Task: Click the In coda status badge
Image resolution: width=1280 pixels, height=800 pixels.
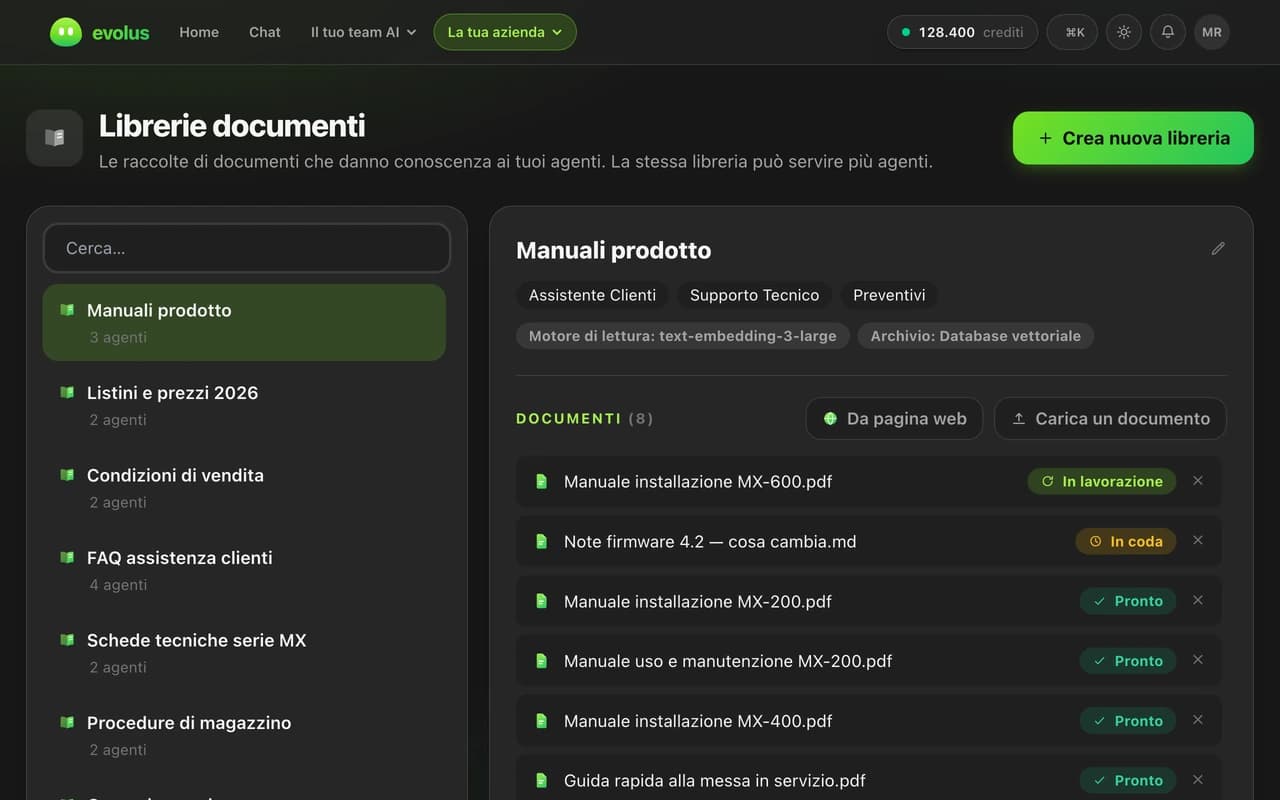Action: (x=1126, y=541)
